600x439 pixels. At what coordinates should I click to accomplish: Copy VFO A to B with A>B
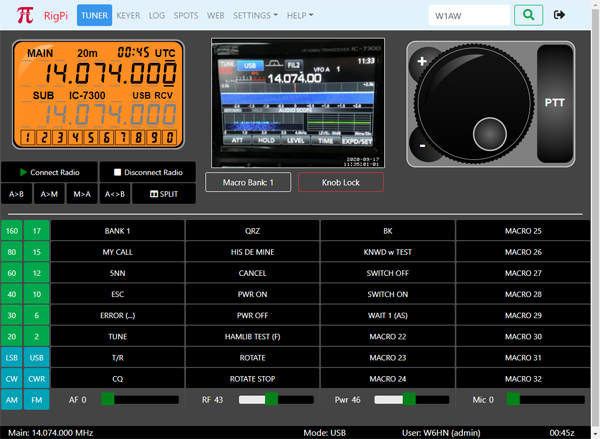click(16, 194)
